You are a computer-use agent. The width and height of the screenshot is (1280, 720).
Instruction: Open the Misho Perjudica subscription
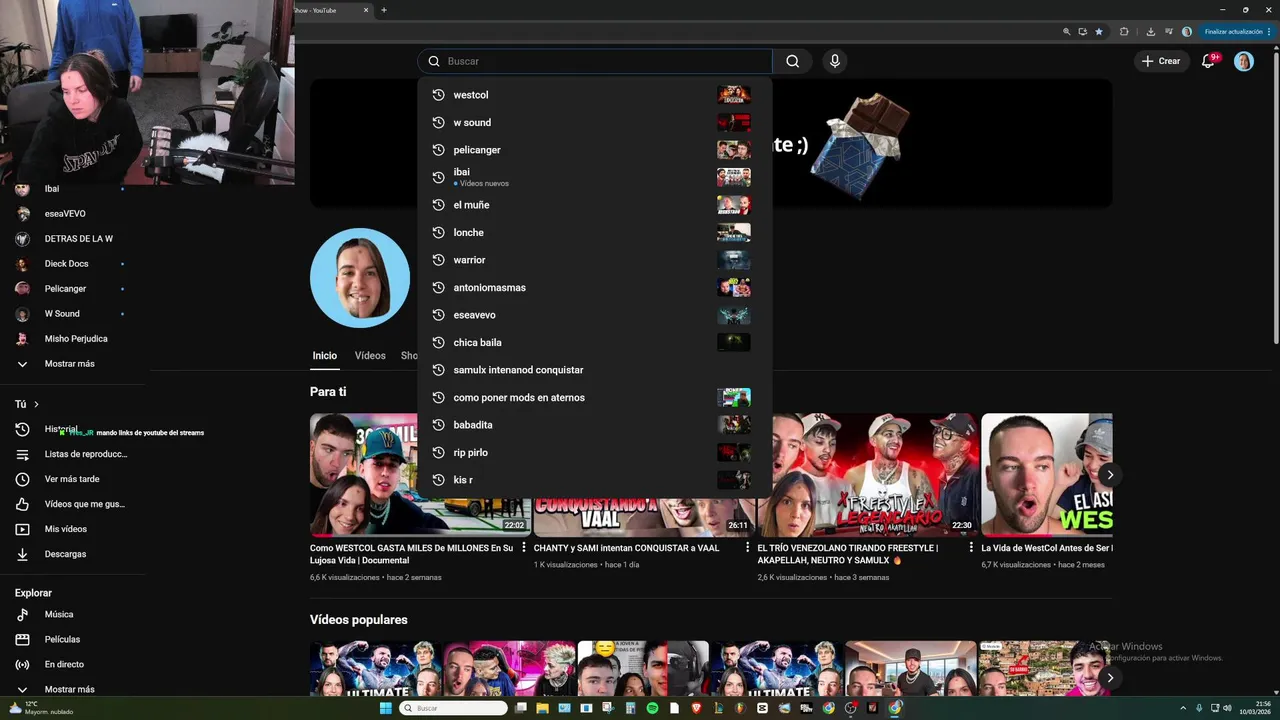72,339
